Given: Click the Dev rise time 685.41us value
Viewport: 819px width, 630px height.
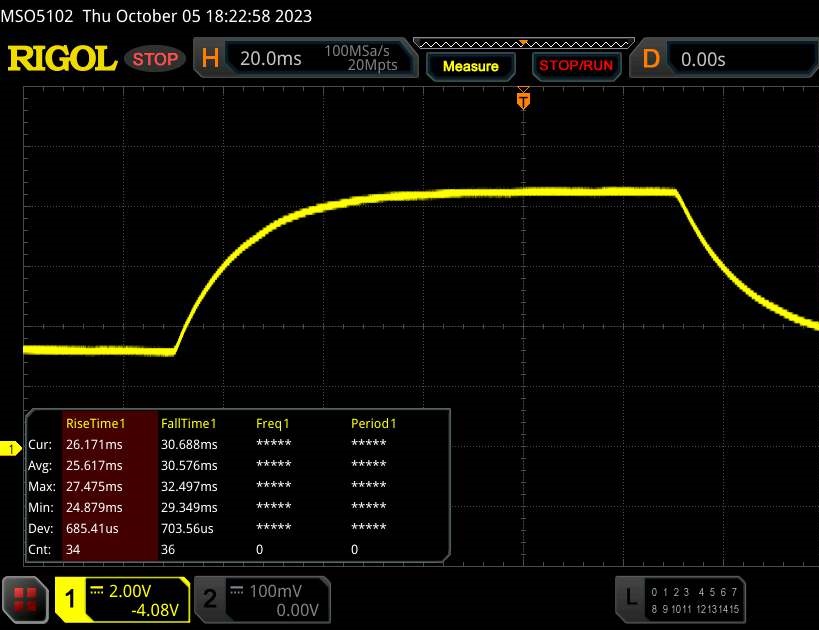Looking at the screenshot, I should coord(92,528).
